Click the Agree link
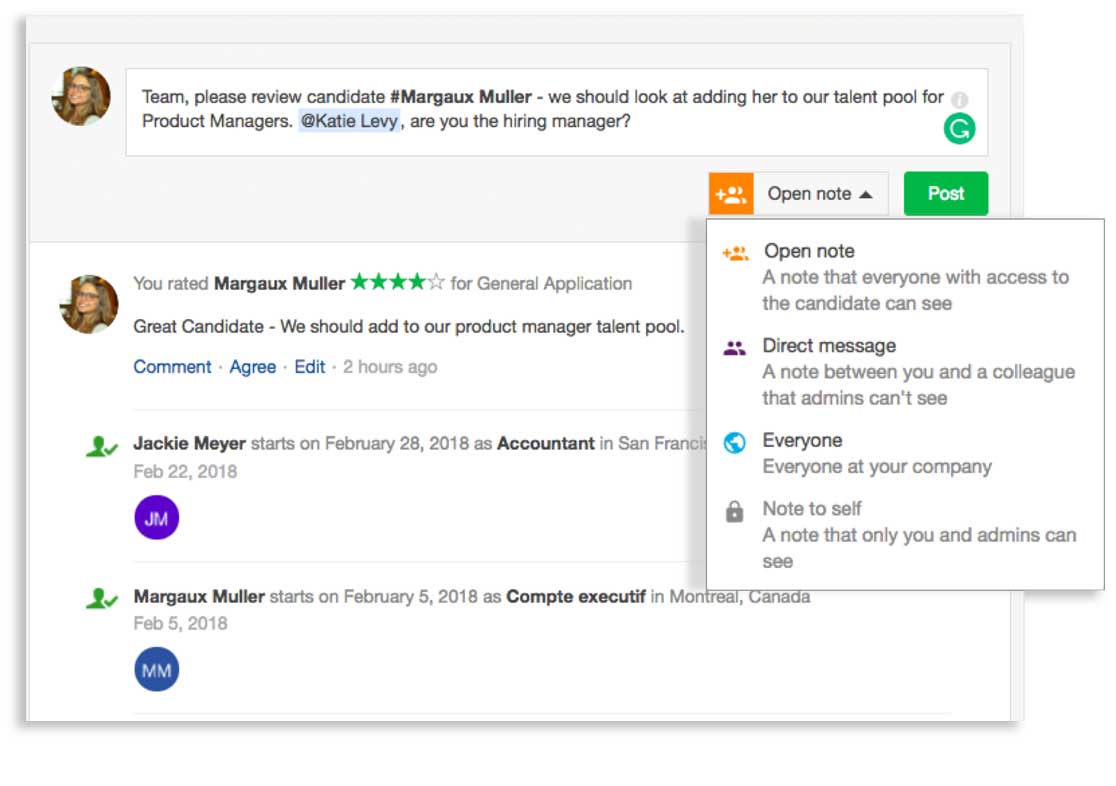The width and height of the screenshot is (1116, 786). pos(253,367)
